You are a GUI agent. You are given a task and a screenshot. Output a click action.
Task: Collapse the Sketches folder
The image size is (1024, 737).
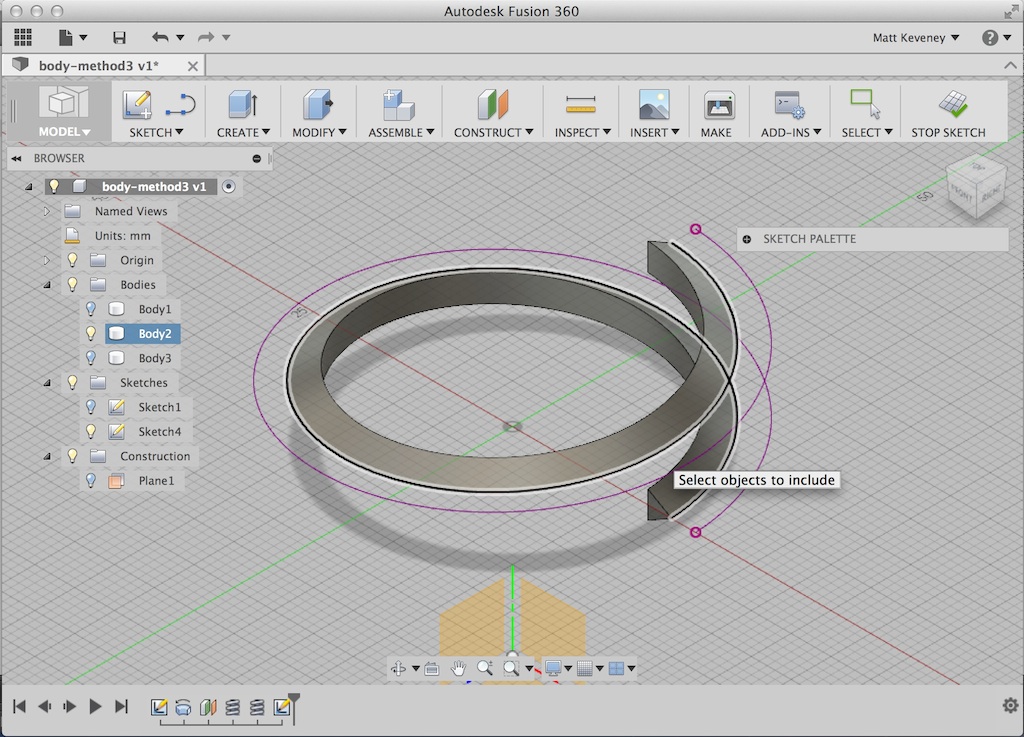(47, 383)
